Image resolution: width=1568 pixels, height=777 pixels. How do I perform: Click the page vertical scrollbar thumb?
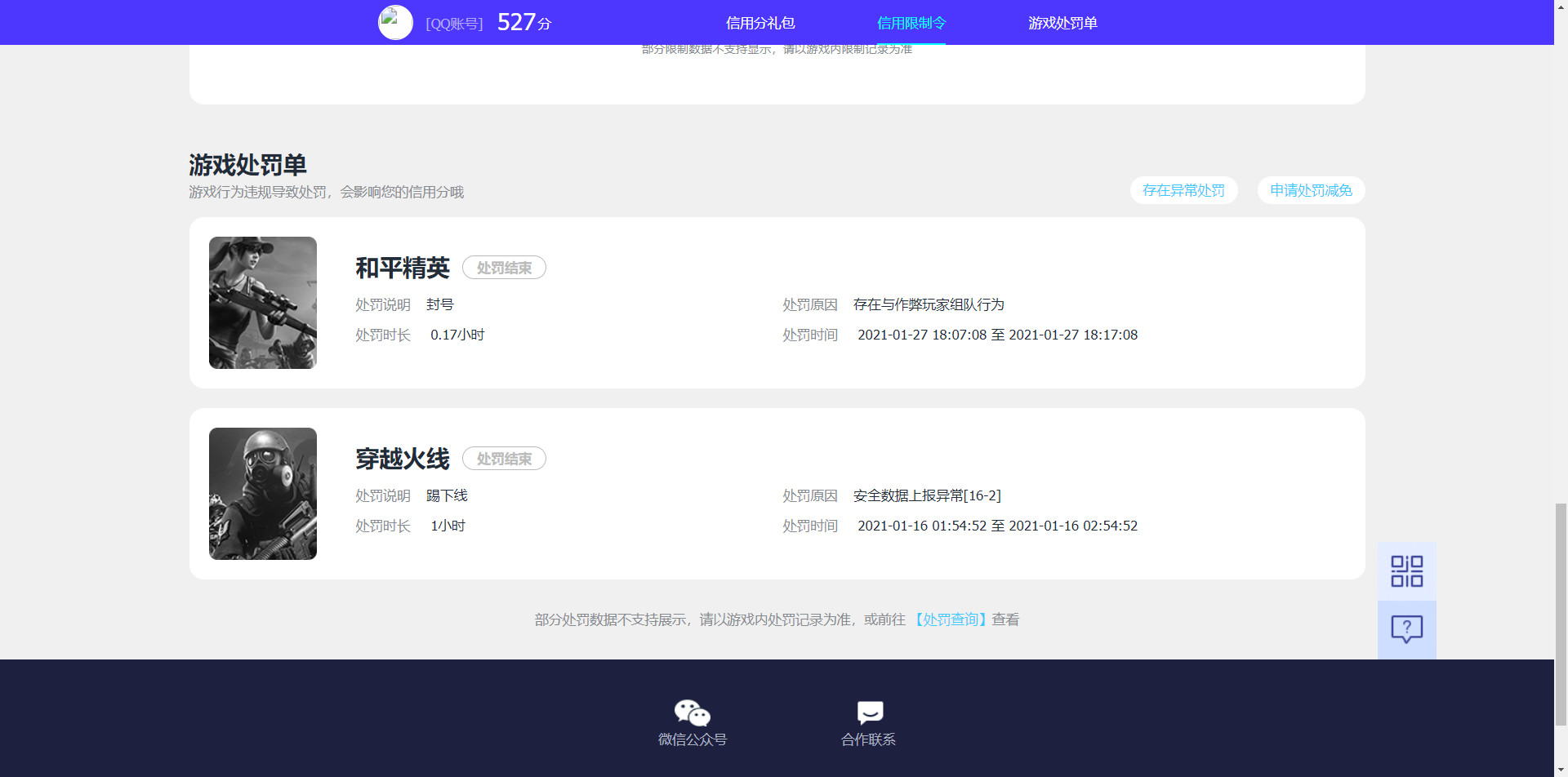(x=1561, y=614)
